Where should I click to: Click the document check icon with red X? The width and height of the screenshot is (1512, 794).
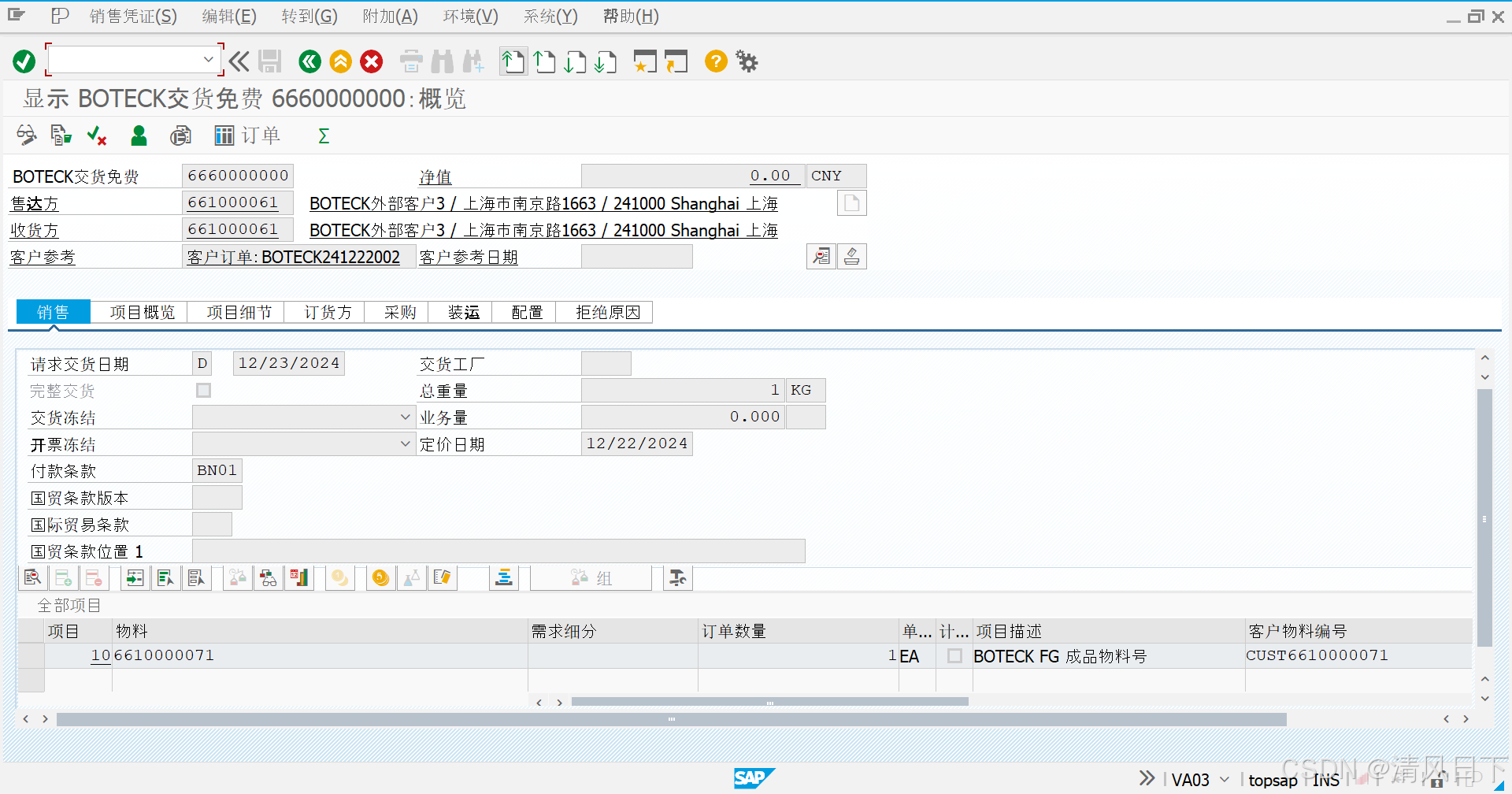tap(96, 135)
